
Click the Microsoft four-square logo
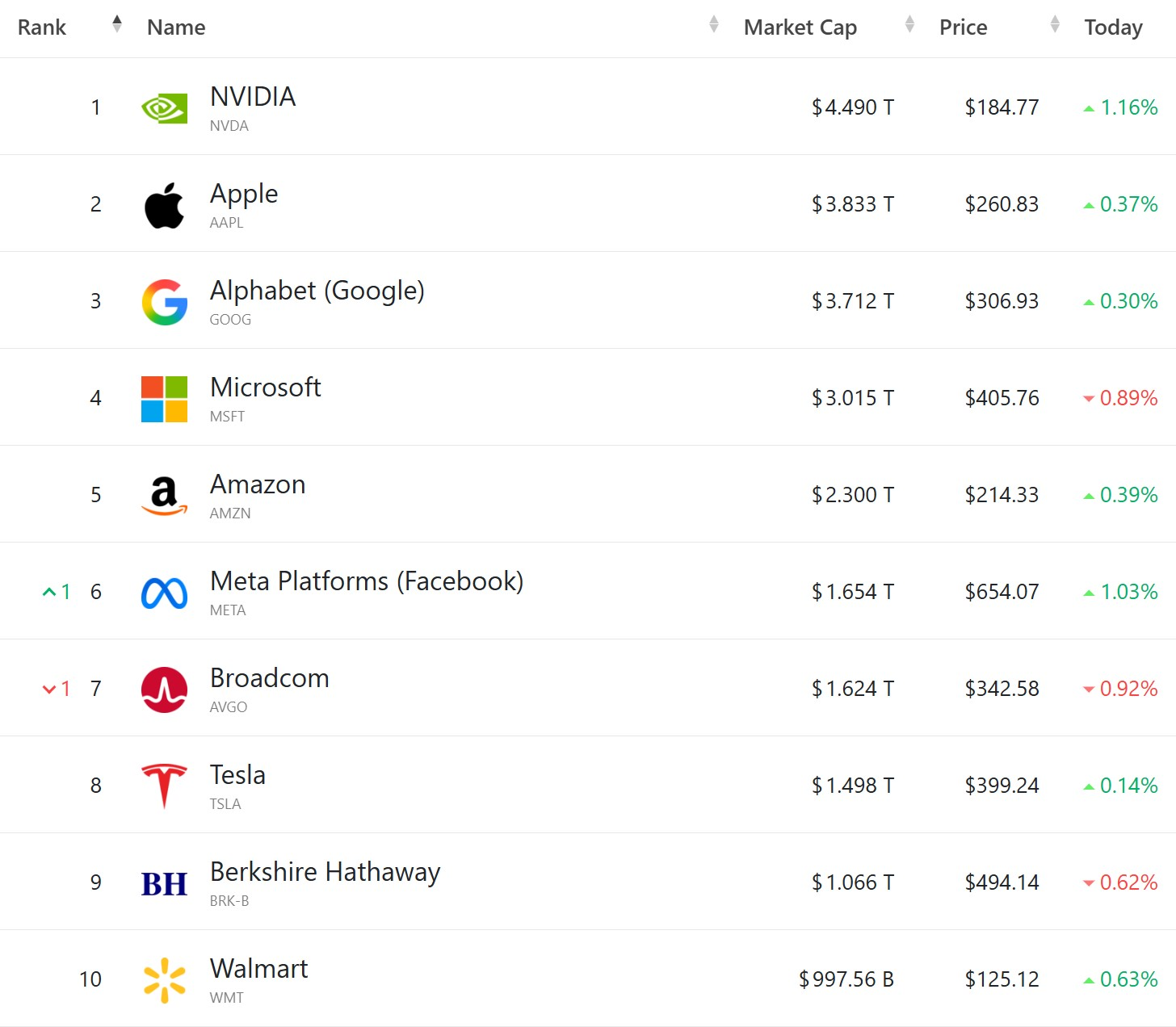[x=164, y=399]
